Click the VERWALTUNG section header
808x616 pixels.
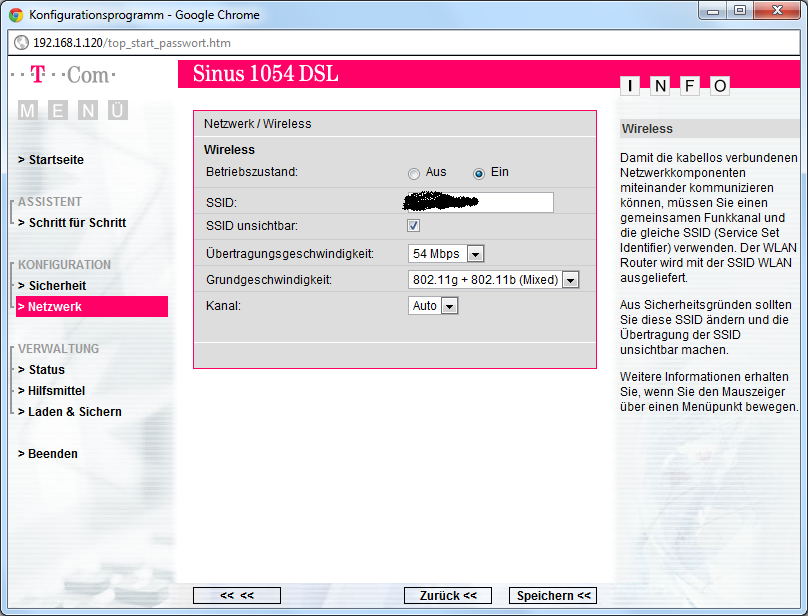58,348
